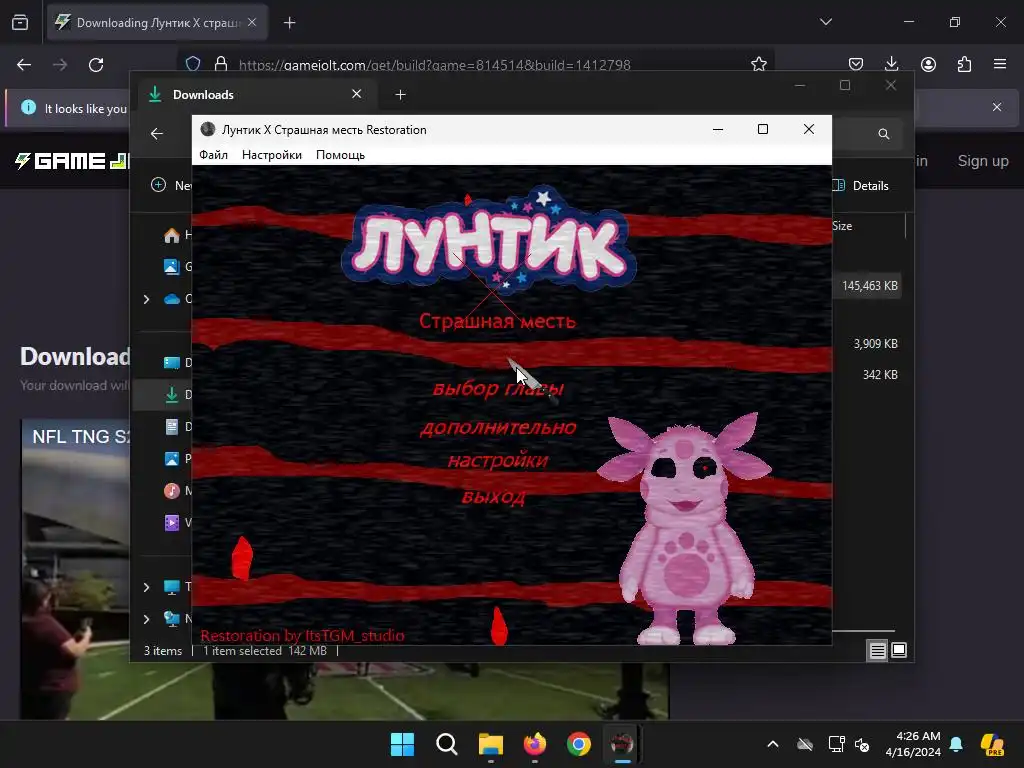Go back in Firefox browser
1024x768 pixels.
[x=24, y=65]
